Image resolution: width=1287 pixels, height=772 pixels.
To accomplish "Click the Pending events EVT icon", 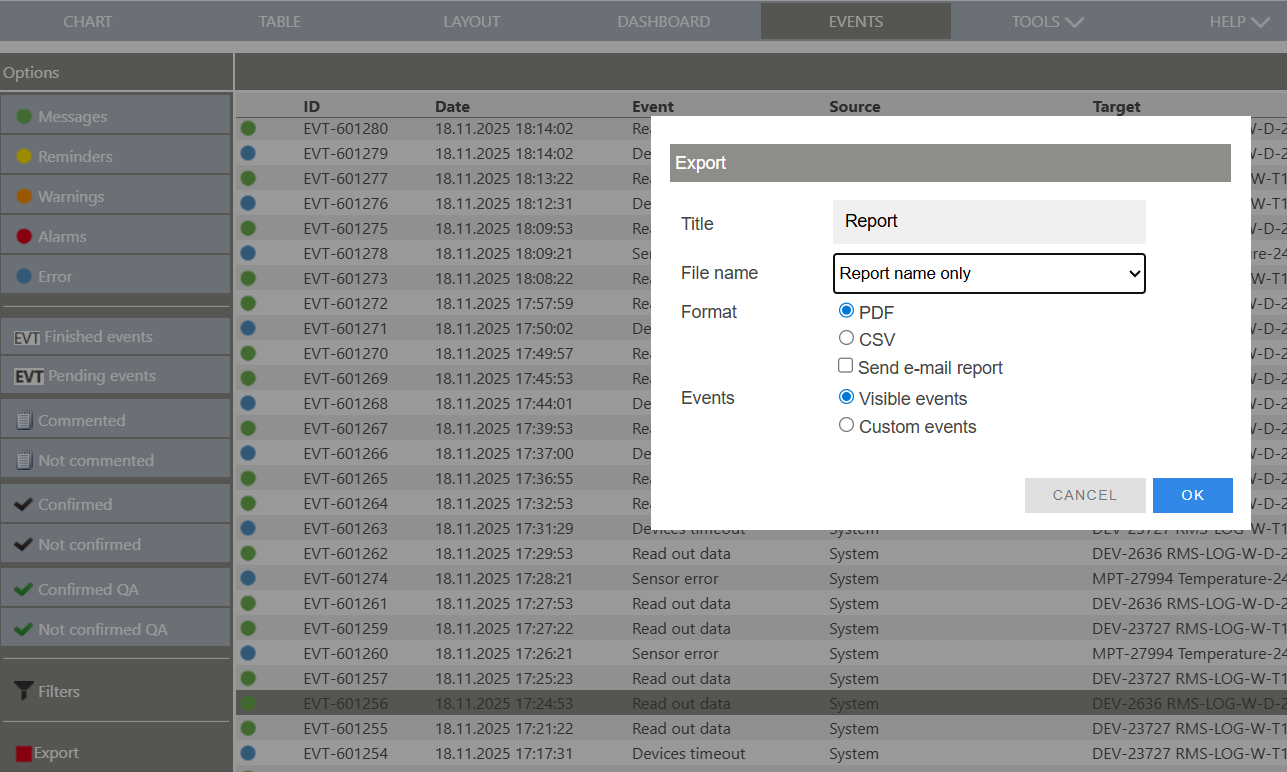I will tap(27, 376).
